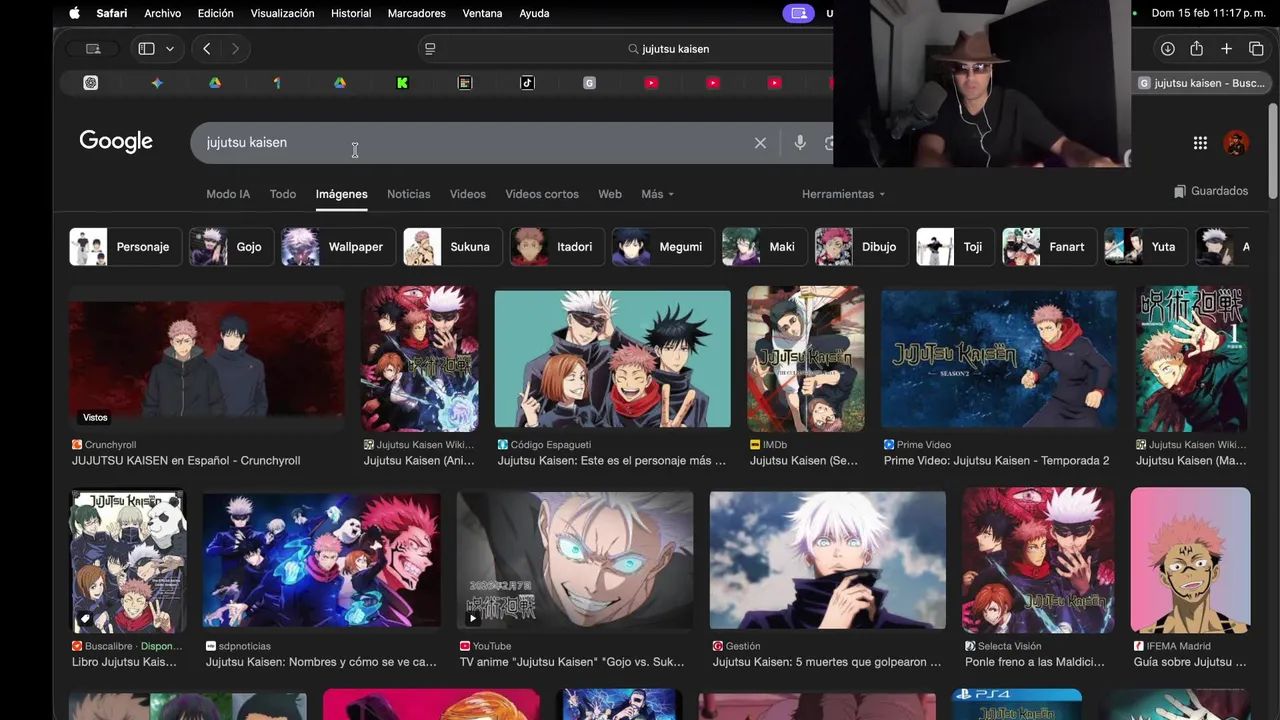The width and height of the screenshot is (1280, 720).
Task: Switch to the Noticias tab
Action: click(x=408, y=194)
